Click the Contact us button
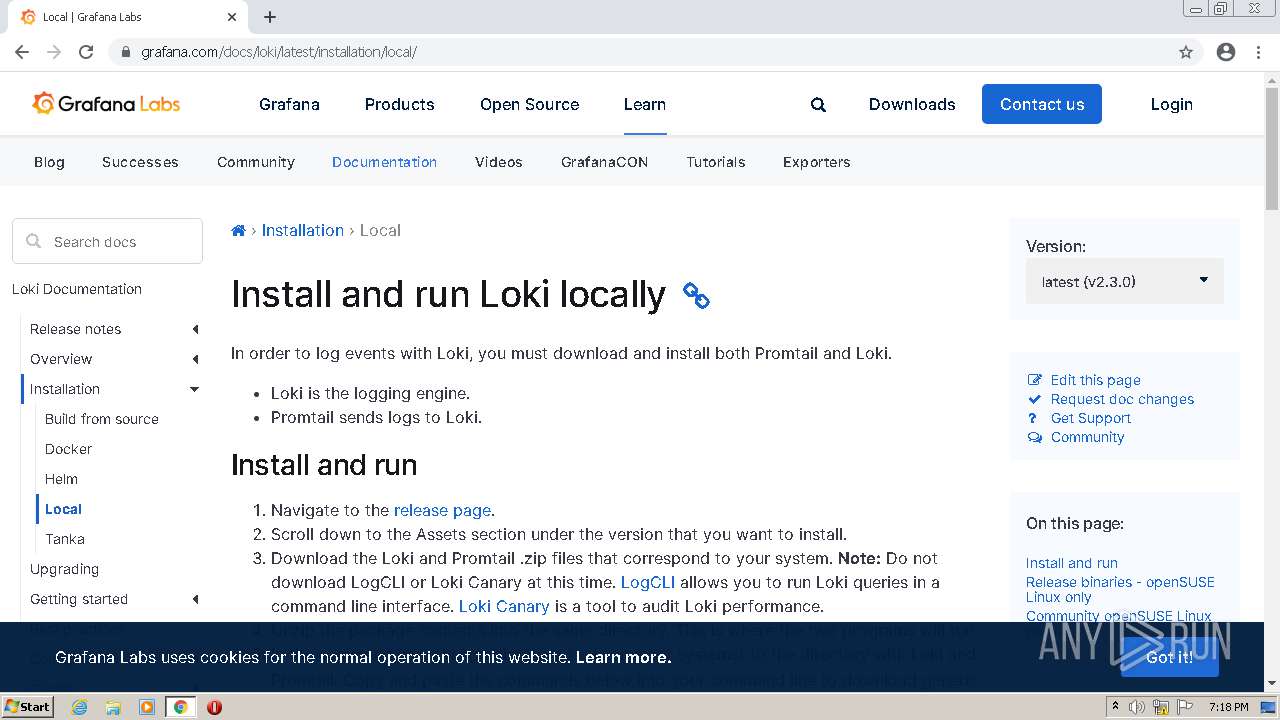This screenshot has height=720, width=1280. coord(1042,104)
